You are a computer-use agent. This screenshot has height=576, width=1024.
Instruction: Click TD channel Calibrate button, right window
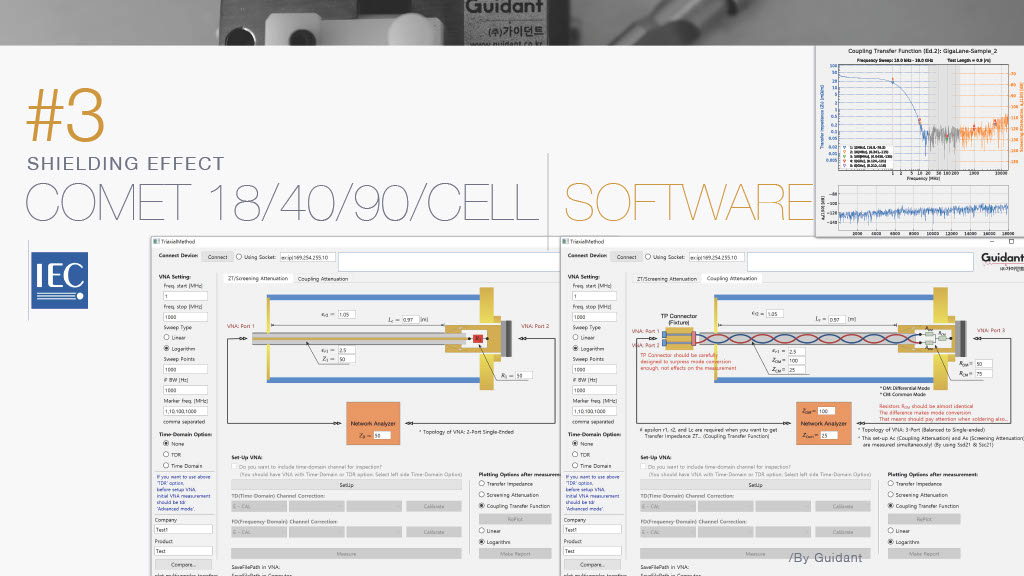coord(842,506)
